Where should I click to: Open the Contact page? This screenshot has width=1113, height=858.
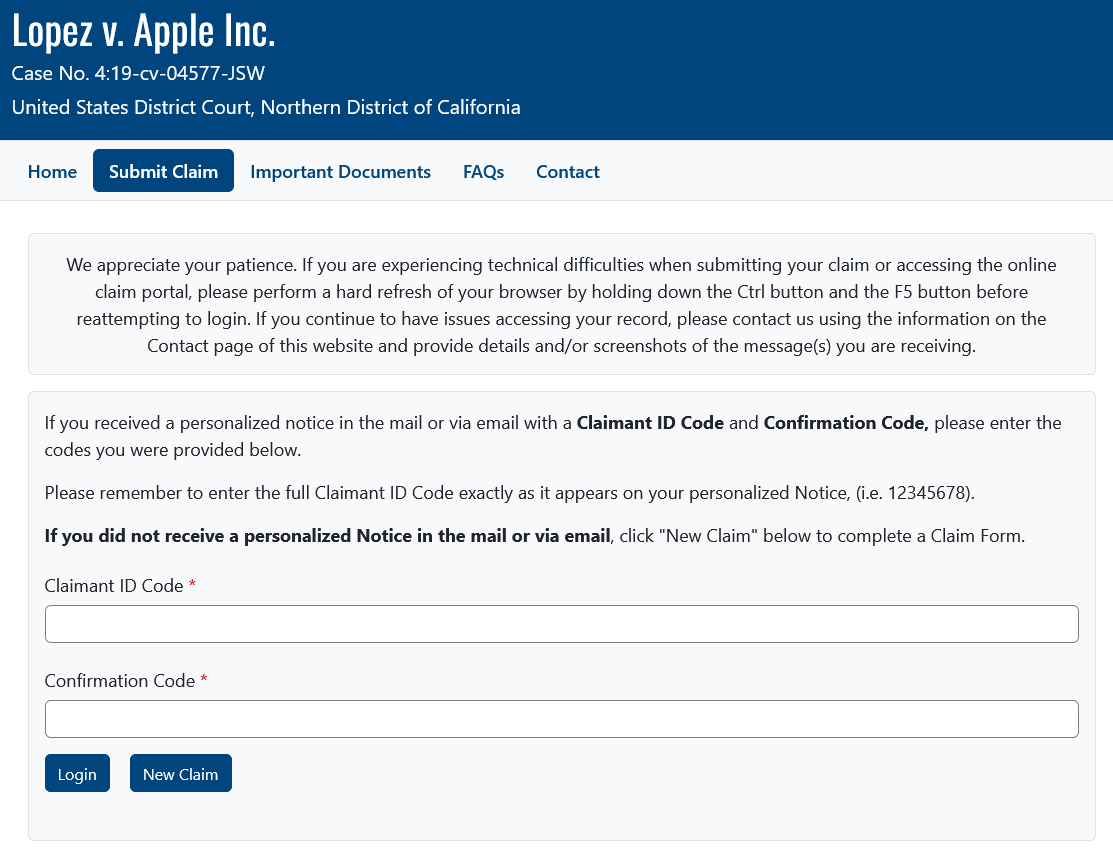568,172
